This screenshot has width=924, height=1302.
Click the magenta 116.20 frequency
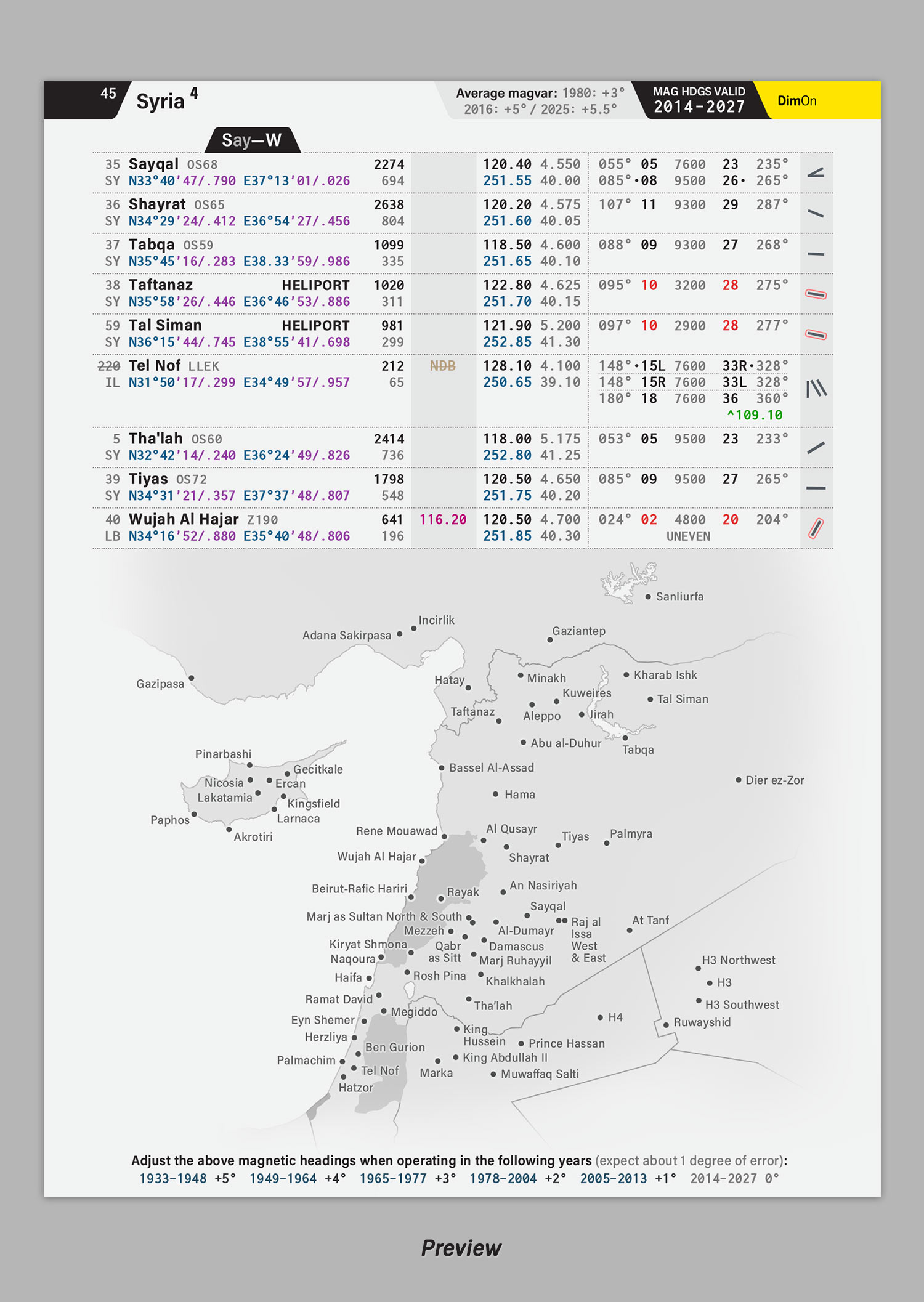(x=442, y=520)
